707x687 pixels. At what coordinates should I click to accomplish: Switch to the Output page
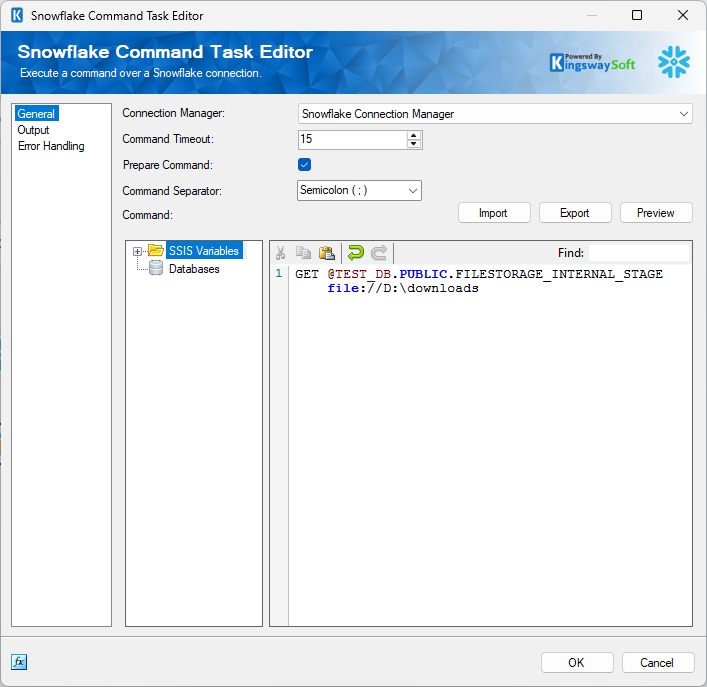[x=33, y=130]
